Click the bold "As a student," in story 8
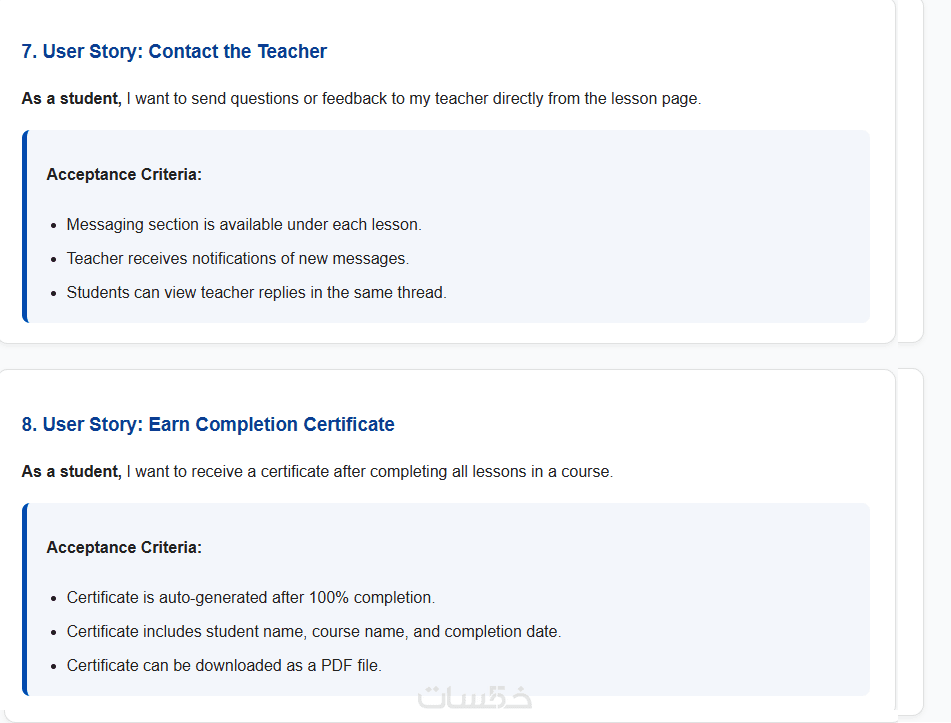Screen dimensions: 951x723 (x=71, y=471)
